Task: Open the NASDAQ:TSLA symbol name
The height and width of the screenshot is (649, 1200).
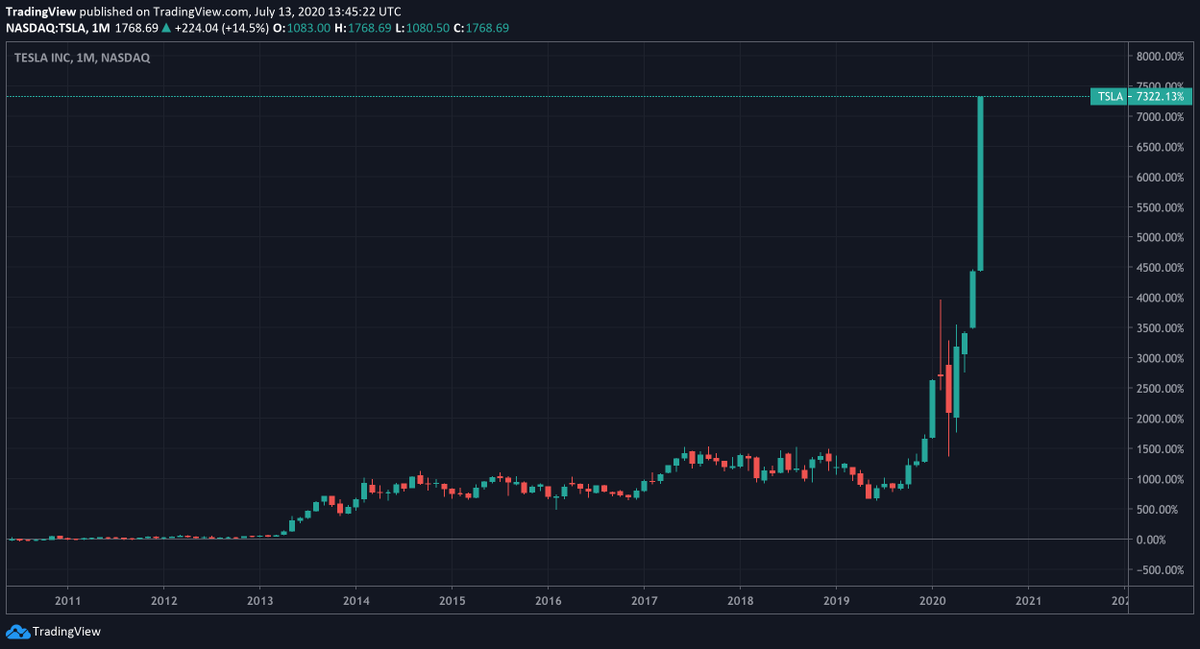Action: pyautogui.click(x=48, y=28)
